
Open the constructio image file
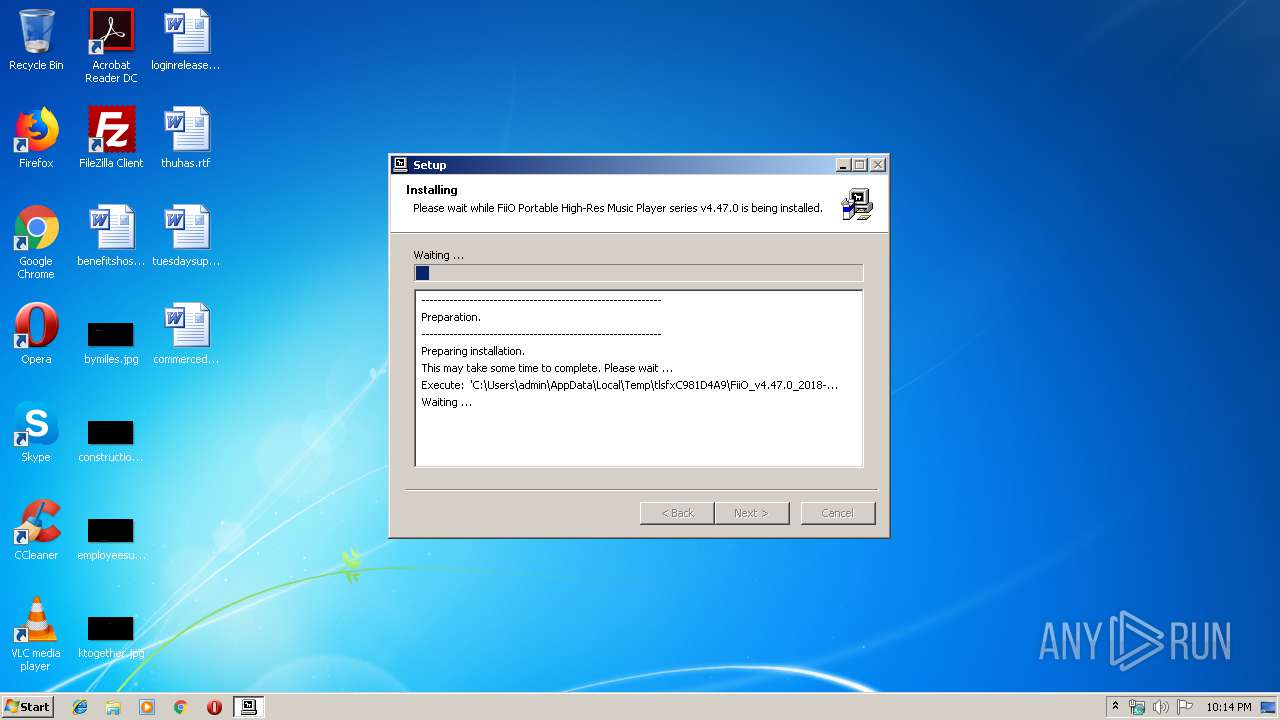111,439
